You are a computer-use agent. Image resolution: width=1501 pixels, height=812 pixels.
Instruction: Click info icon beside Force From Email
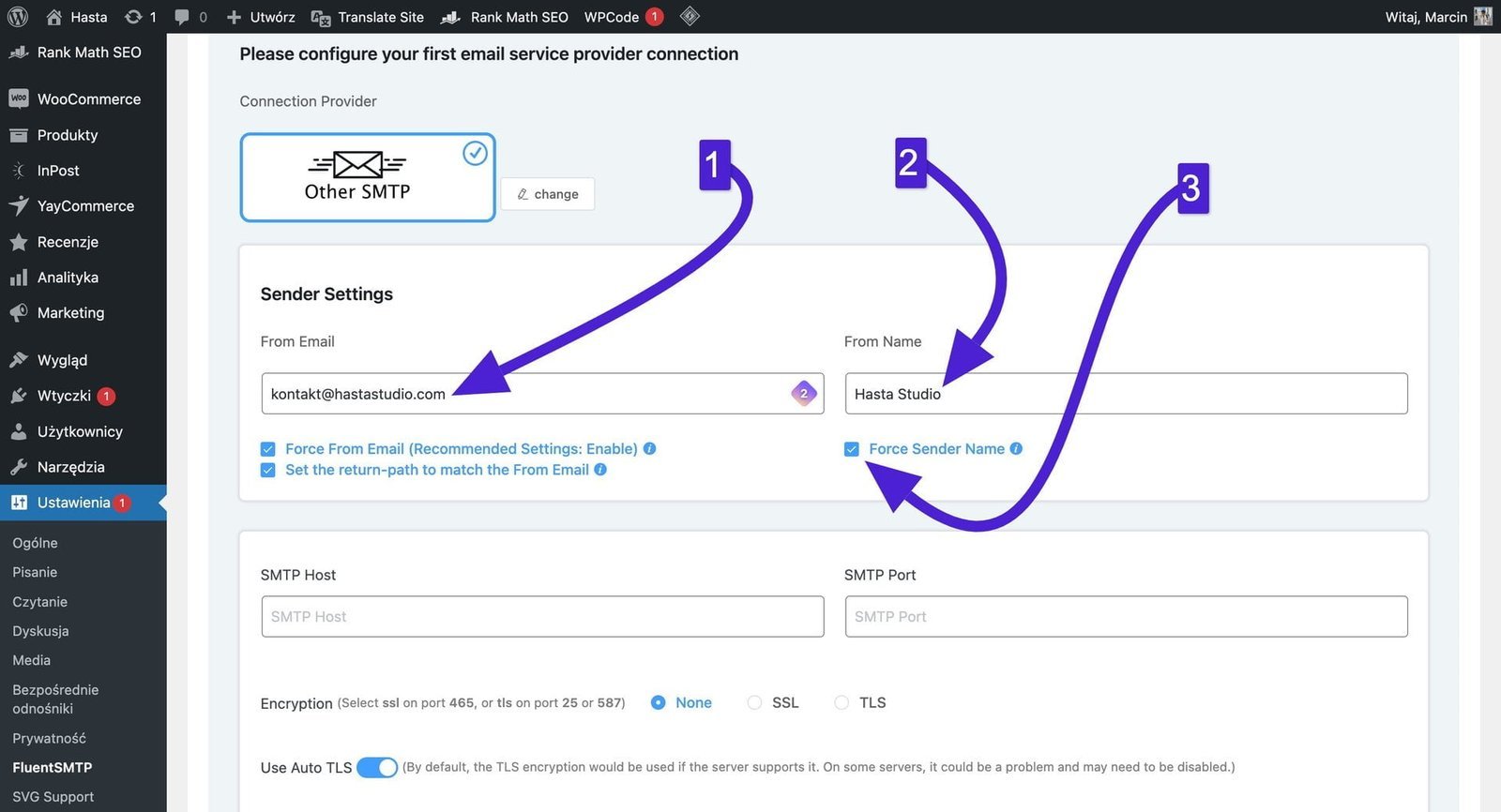point(649,449)
